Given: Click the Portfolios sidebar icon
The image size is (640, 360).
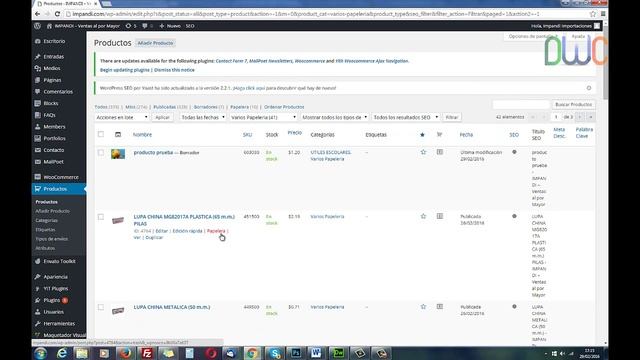Looking at the screenshot, I should (x=38, y=138).
